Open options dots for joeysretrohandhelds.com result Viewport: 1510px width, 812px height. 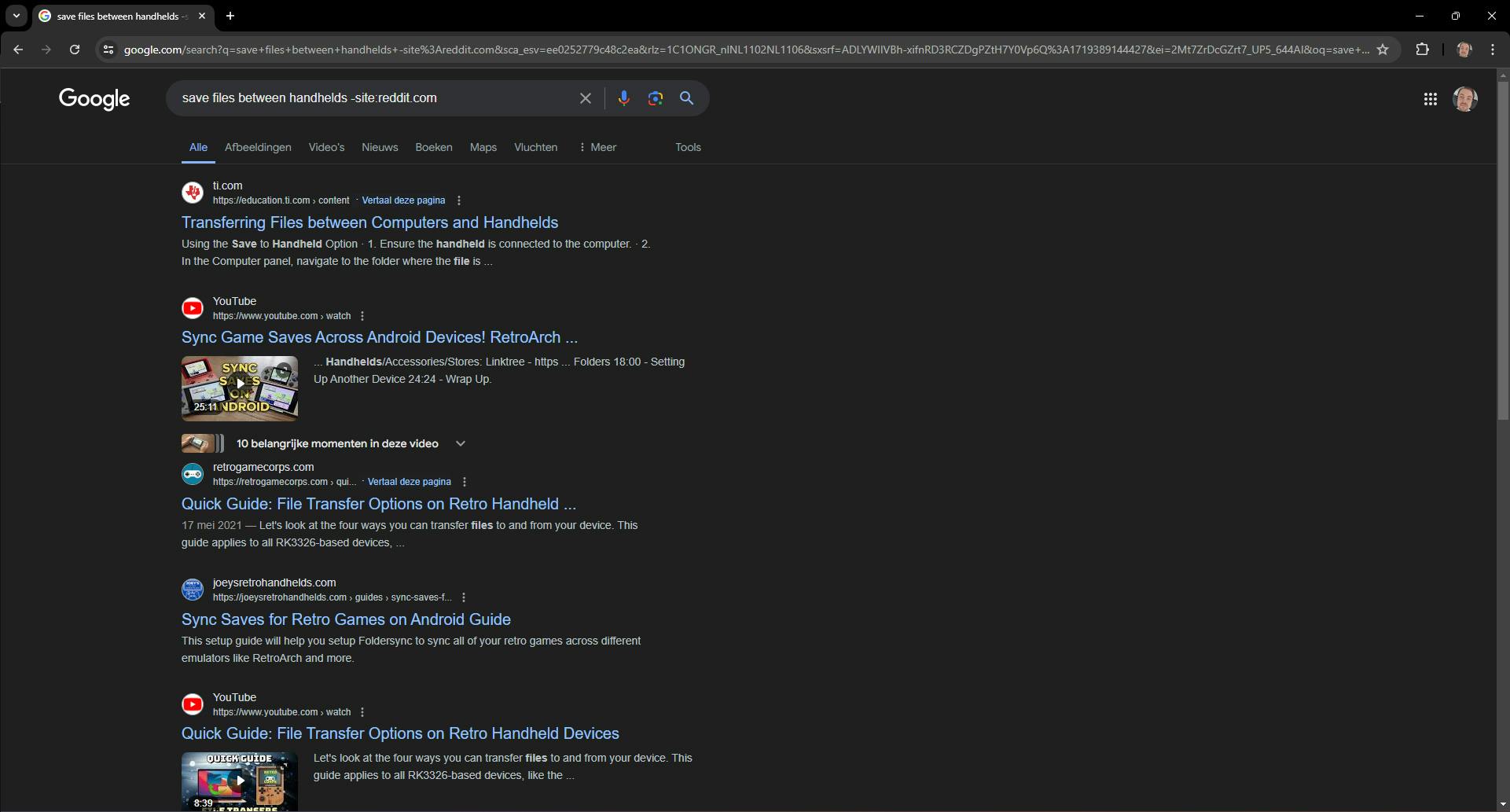click(x=464, y=597)
